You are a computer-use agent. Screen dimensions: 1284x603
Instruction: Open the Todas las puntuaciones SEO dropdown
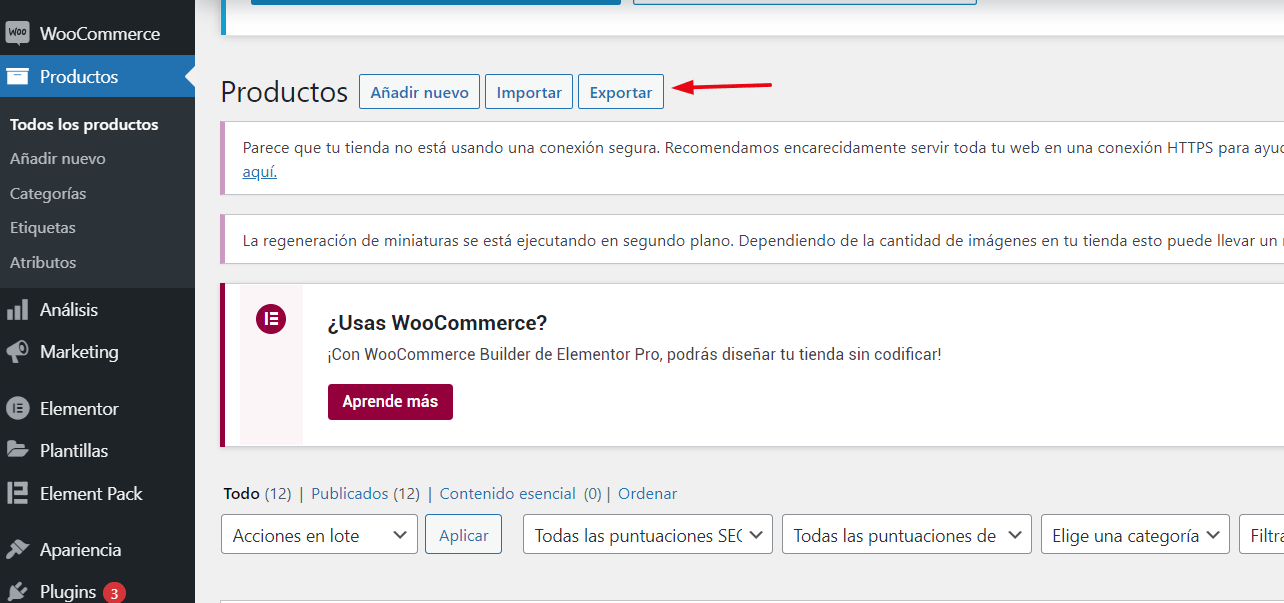[x=648, y=535]
